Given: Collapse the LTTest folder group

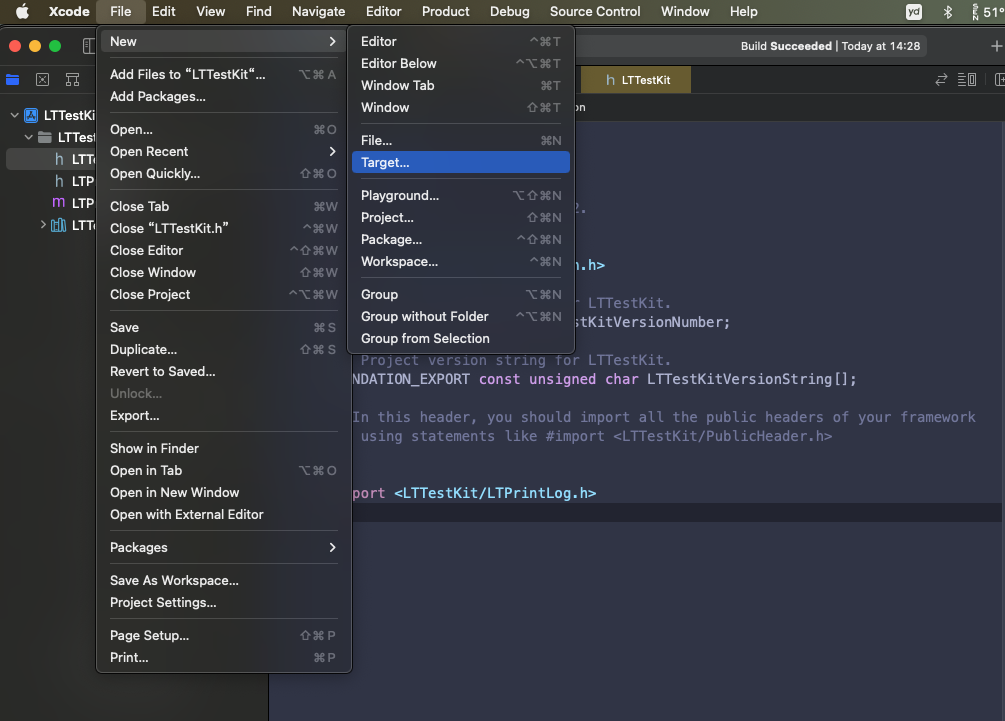Looking at the screenshot, I should tap(28, 137).
